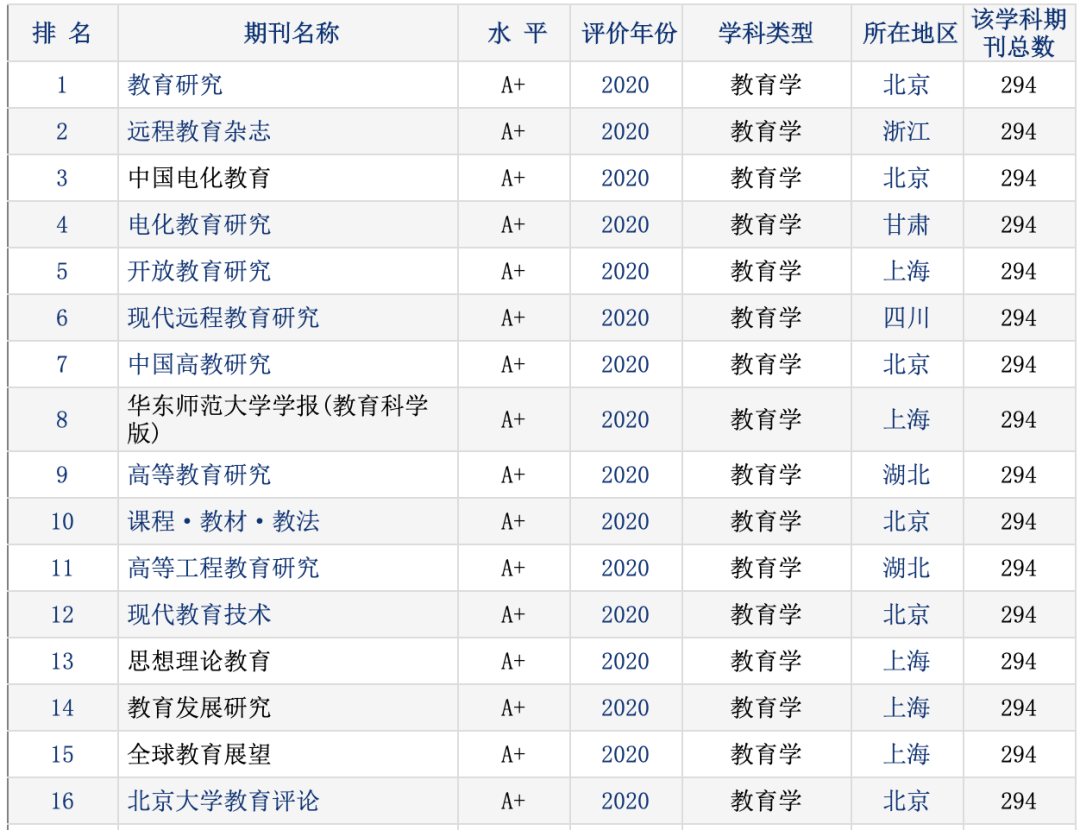Select the 教育发展研究 journal name
Screen dimensions: 1080x830
tap(199, 707)
